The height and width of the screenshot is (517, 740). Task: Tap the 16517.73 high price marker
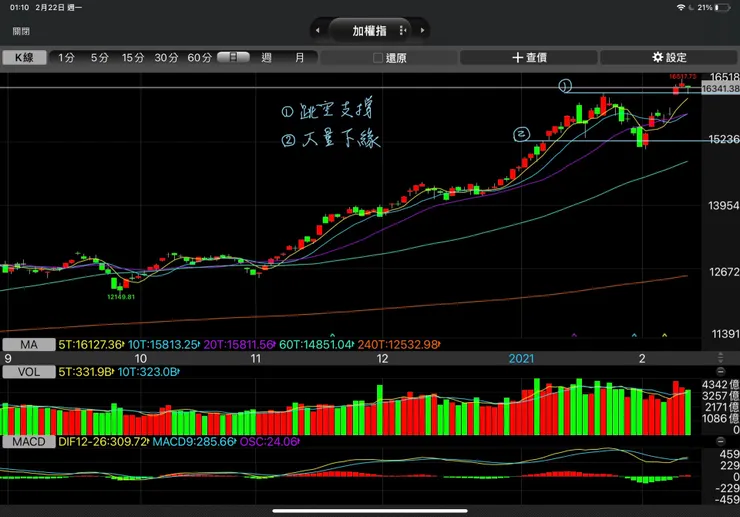682,76
